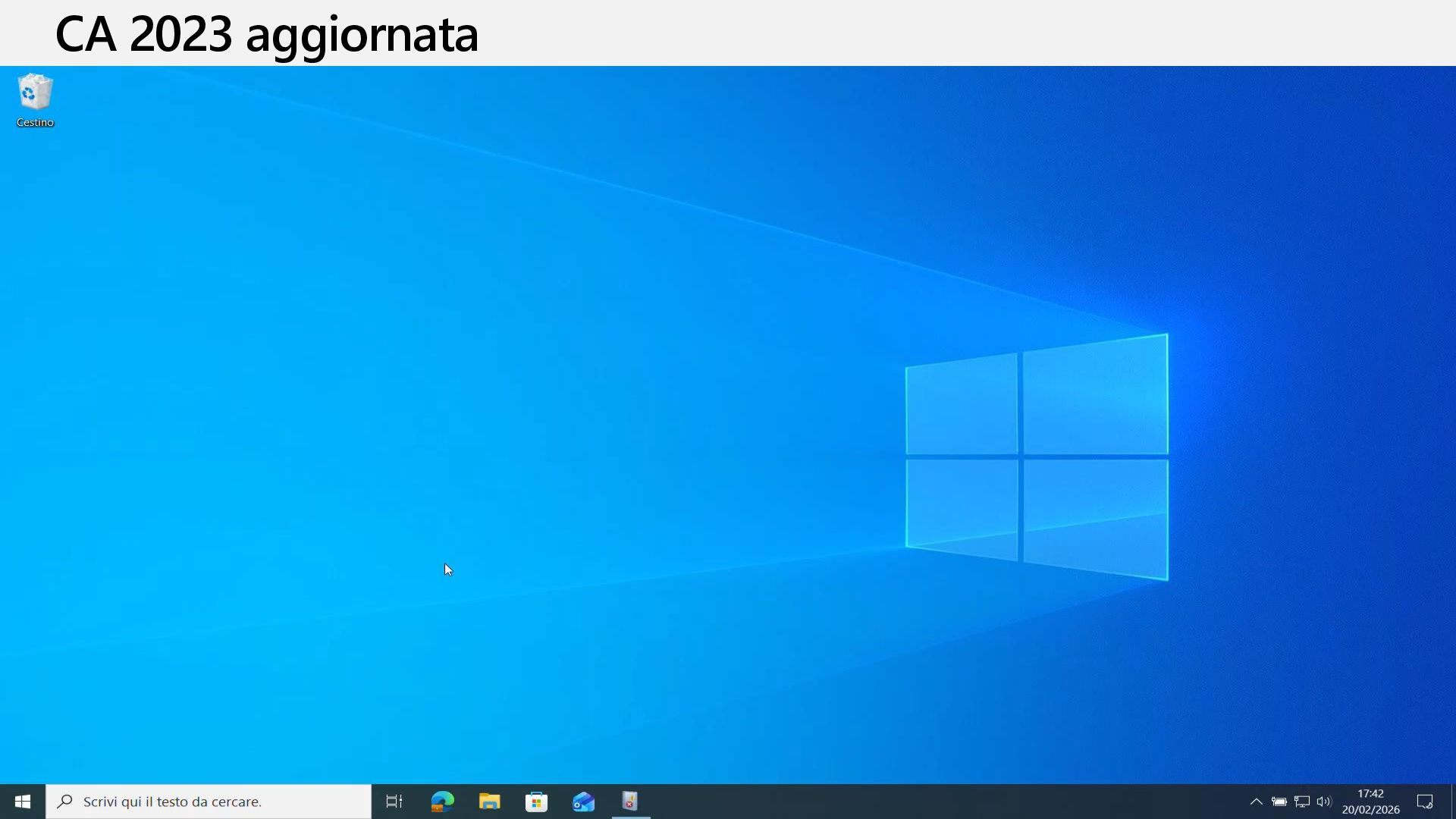Launch Outlook from the taskbar
This screenshot has height=819, width=1456.
click(x=583, y=802)
